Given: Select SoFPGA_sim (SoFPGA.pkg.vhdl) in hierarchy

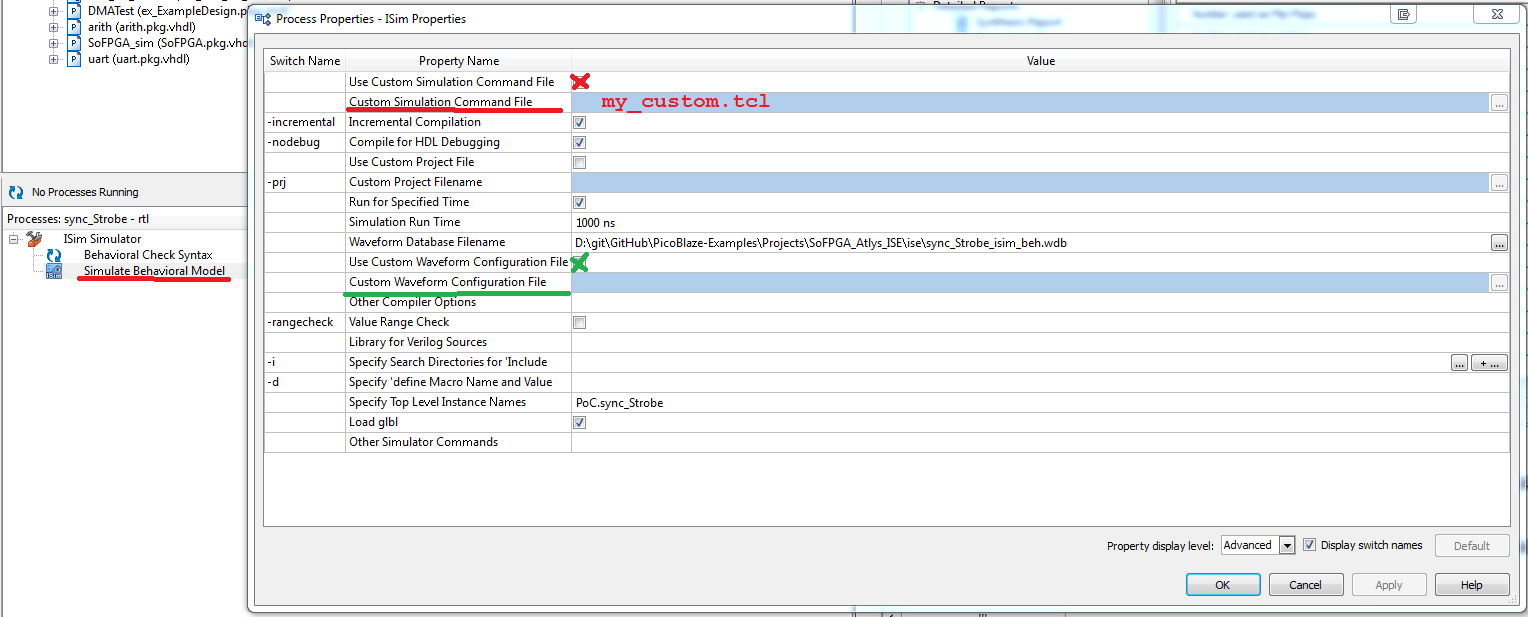Looking at the screenshot, I should pyautogui.click(x=167, y=43).
